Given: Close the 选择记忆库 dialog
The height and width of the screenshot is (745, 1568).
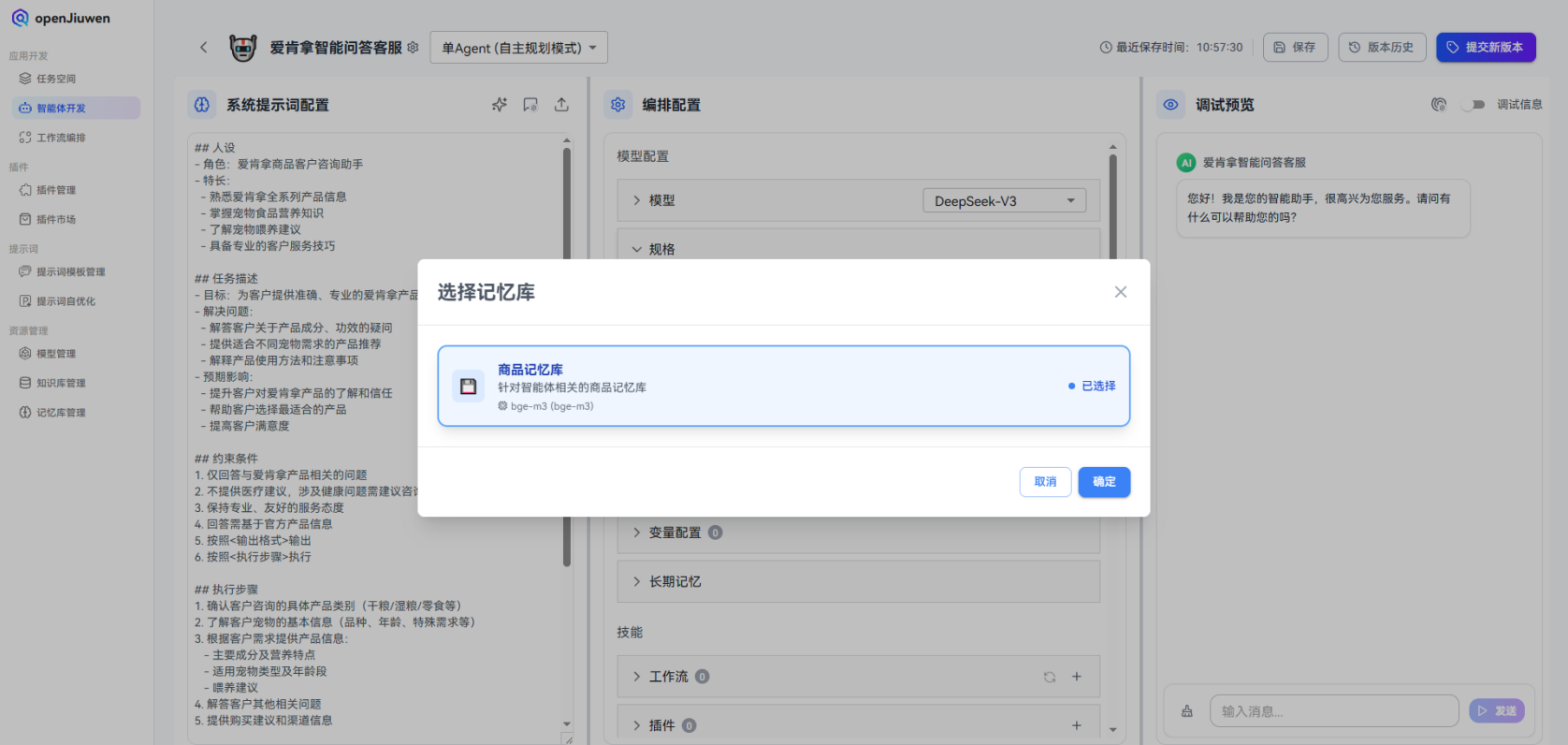Looking at the screenshot, I should tap(1120, 292).
